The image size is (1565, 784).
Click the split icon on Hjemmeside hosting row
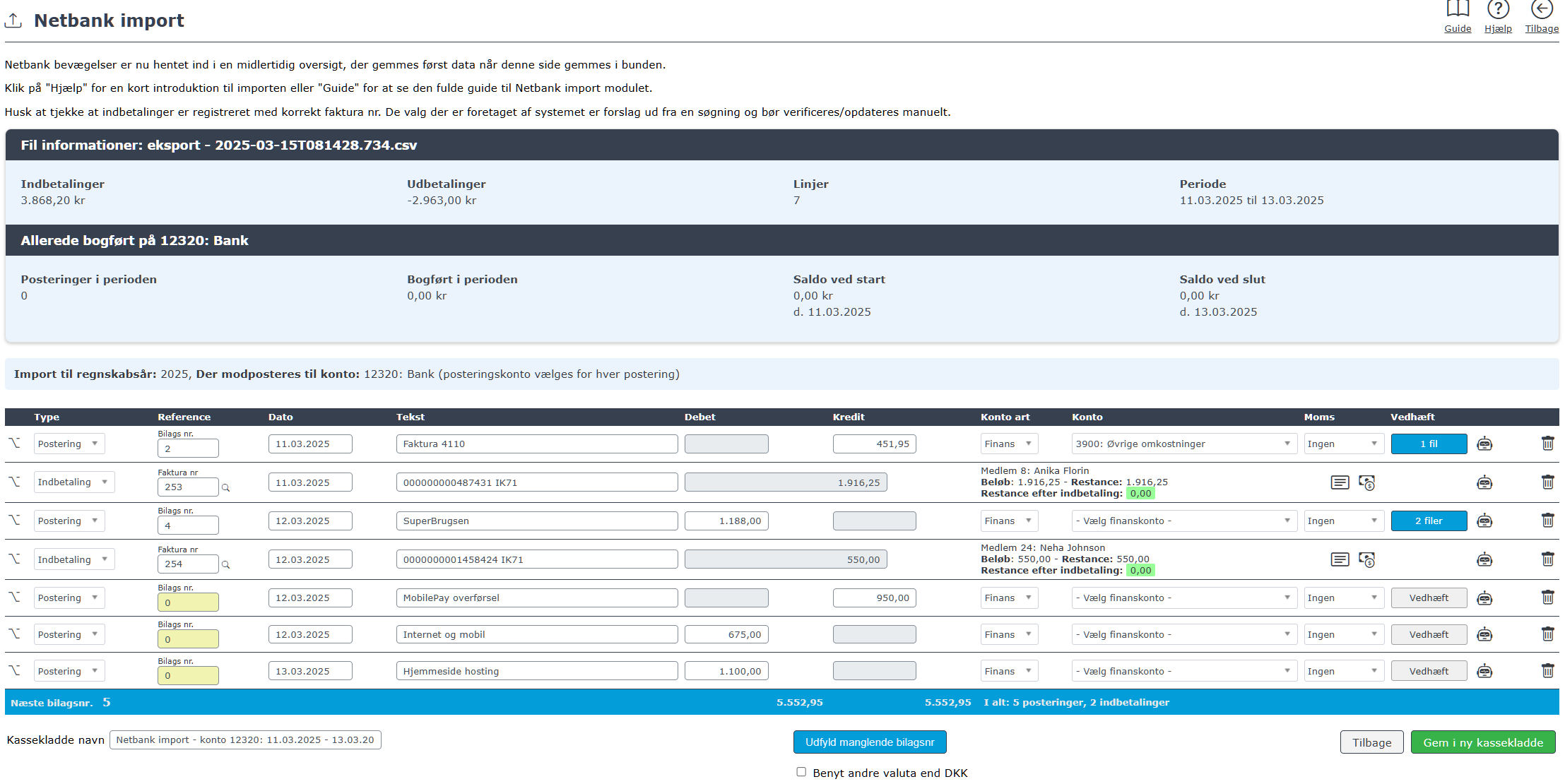click(16, 670)
